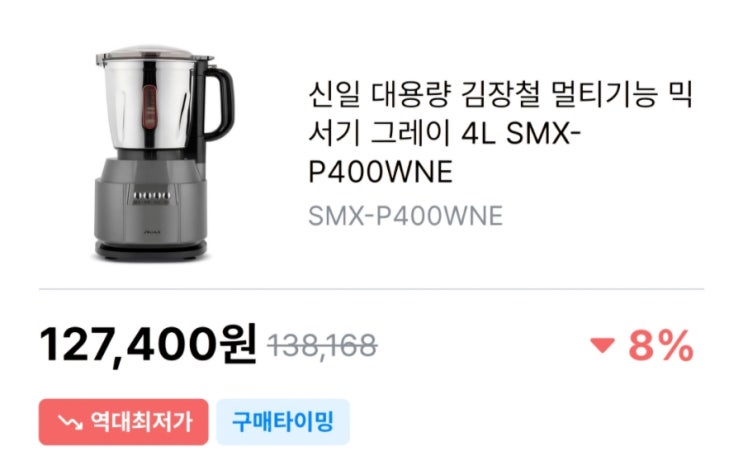Select the 구매타이밍 blue badge
The height and width of the screenshot is (461, 743).
click(283, 422)
